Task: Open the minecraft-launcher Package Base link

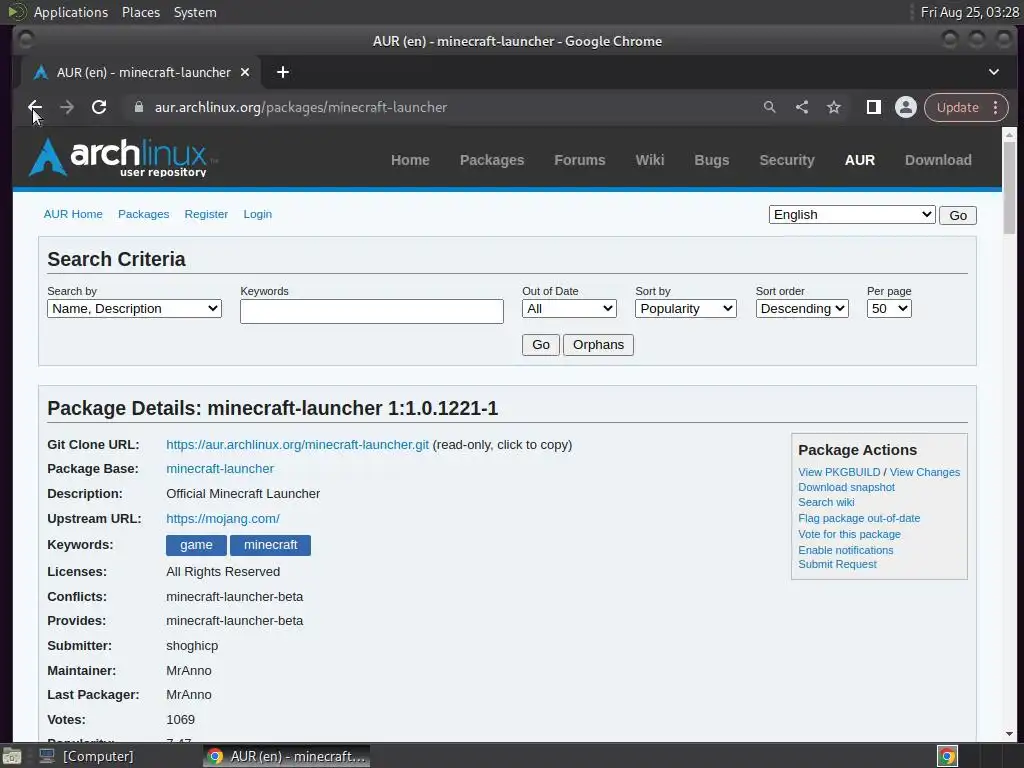Action: point(220,469)
